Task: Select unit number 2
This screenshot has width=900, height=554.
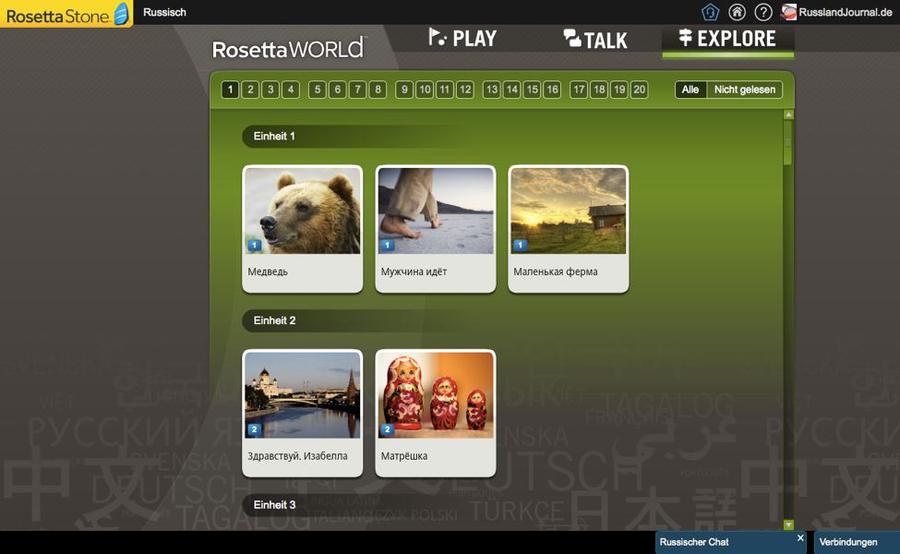Action: (250, 90)
